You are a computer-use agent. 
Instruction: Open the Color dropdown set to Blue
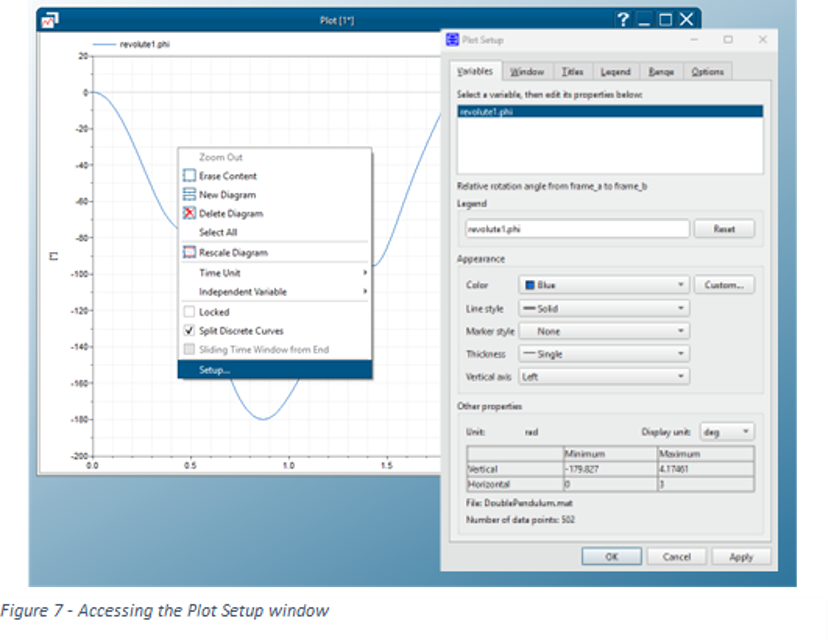point(604,285)
